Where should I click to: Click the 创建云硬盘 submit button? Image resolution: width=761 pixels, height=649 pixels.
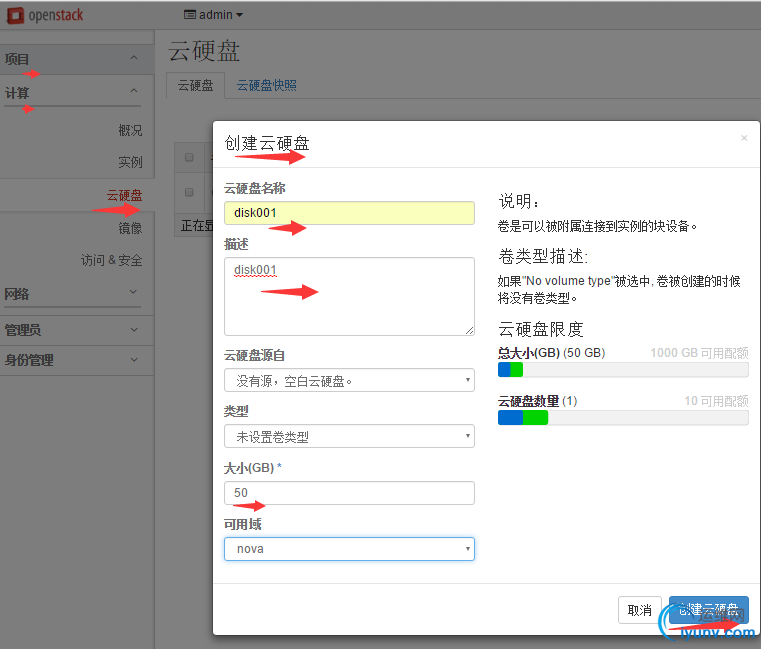click(708, 610)
